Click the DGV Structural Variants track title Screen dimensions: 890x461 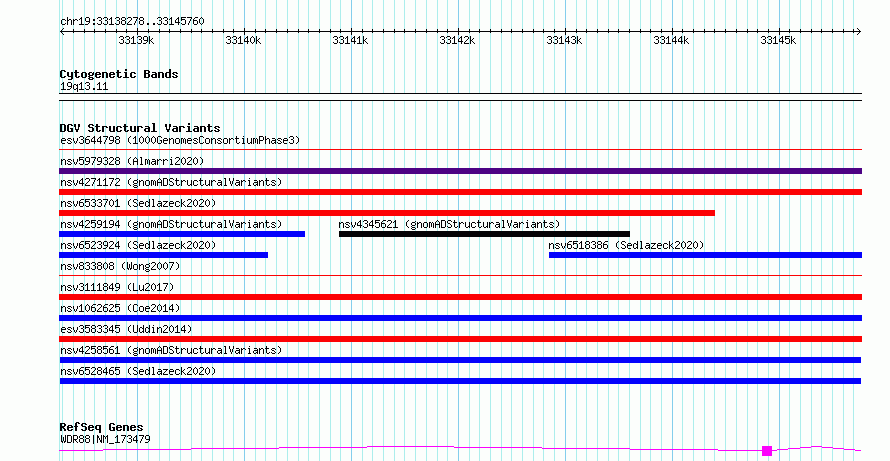tap(140, 128)
